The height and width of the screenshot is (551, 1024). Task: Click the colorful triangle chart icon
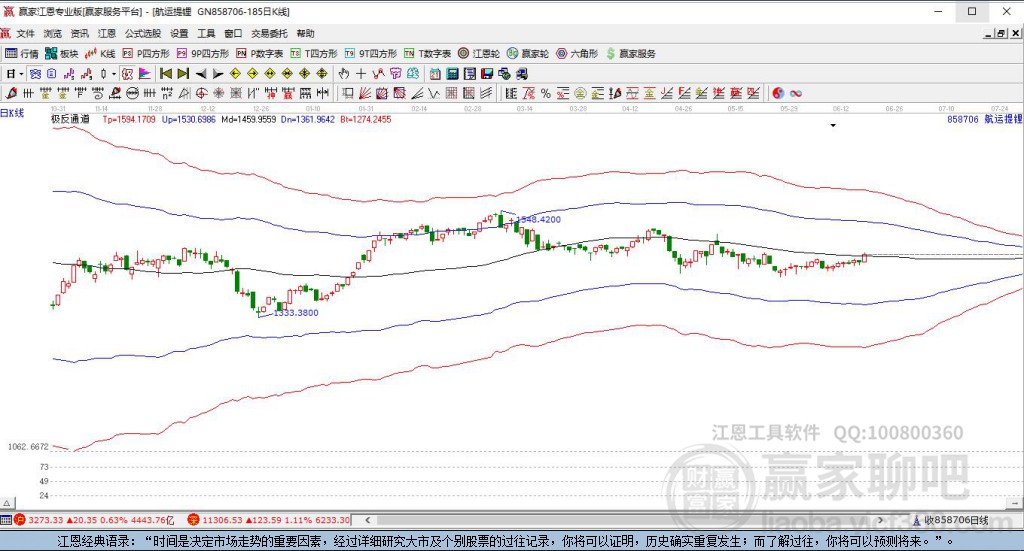click(144, 74)
